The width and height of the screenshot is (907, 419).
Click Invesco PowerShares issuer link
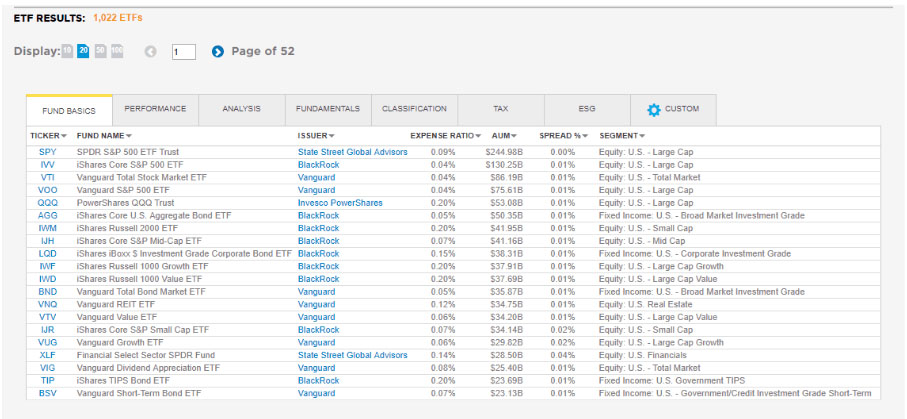(340, 202)
